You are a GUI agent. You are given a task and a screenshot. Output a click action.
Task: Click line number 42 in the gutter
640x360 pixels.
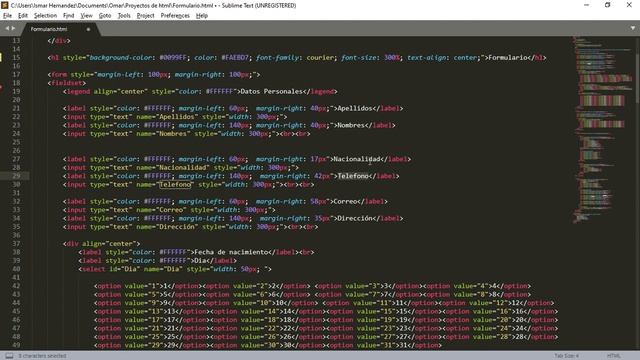[16, 286]
